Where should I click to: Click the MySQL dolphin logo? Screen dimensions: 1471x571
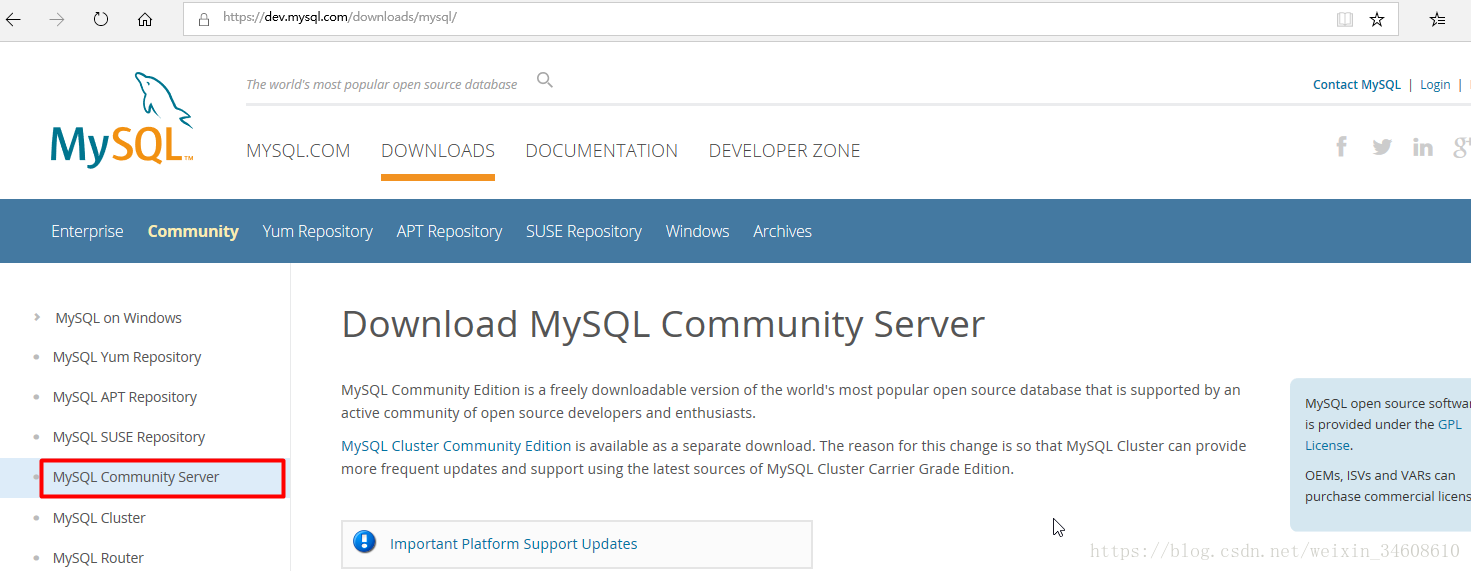(x=122, y=119)
